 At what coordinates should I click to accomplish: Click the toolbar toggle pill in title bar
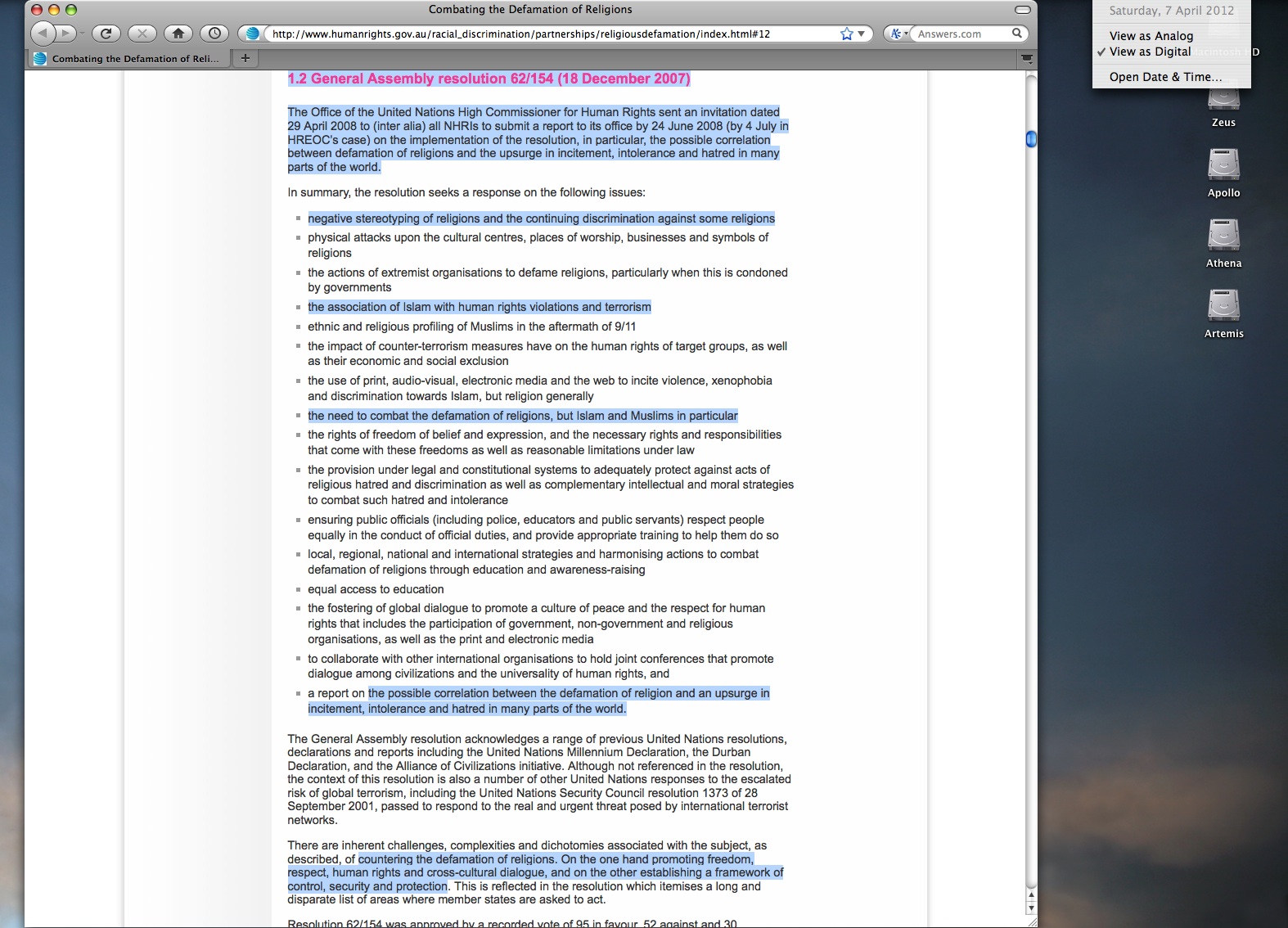pyautogui.click(x=1022, y=10)
